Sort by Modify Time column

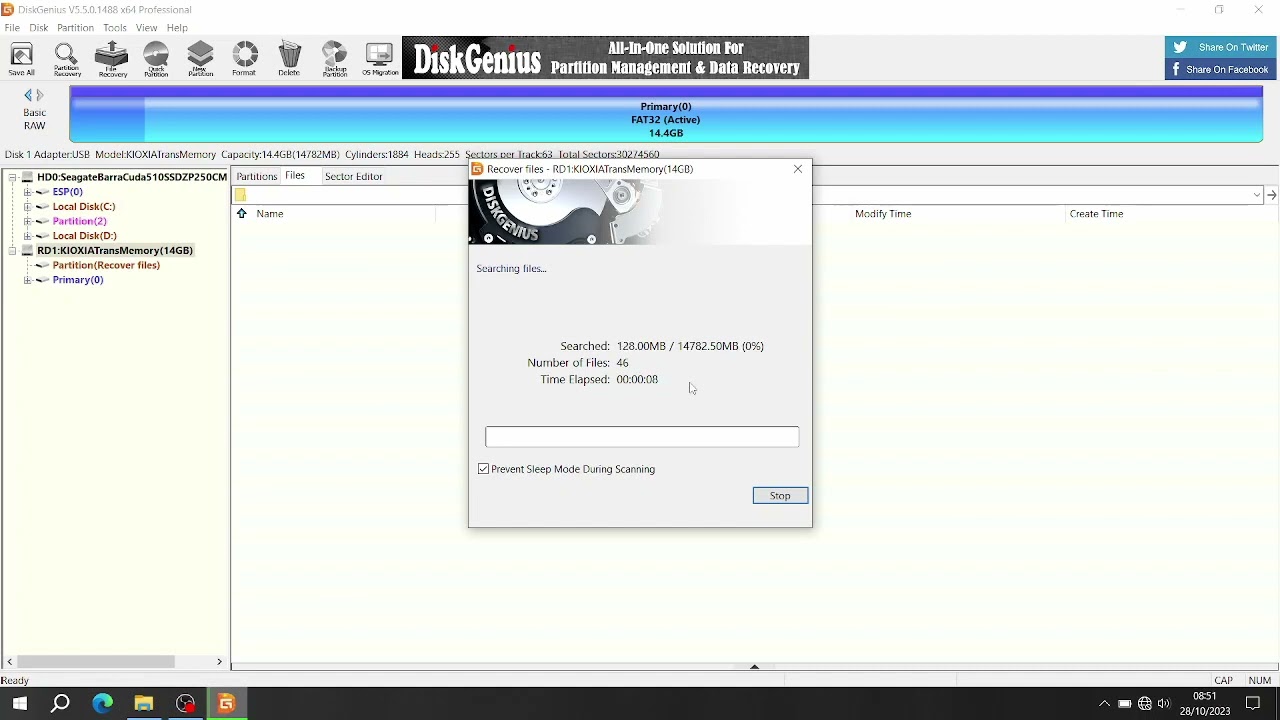coord(883,214)
